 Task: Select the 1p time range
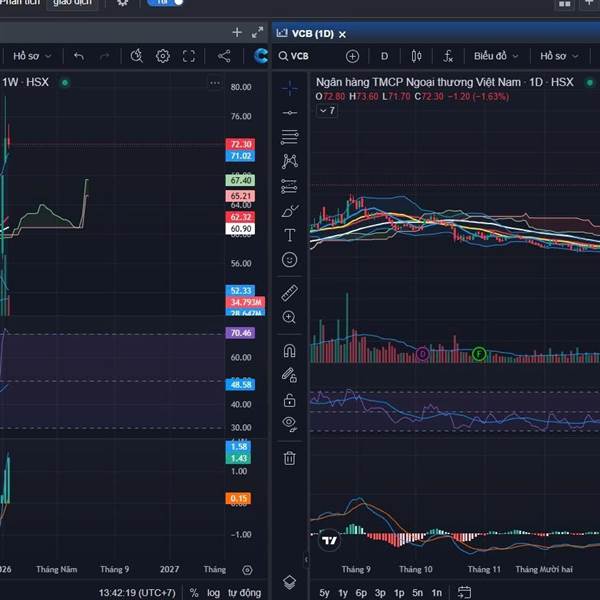[399, 593]
